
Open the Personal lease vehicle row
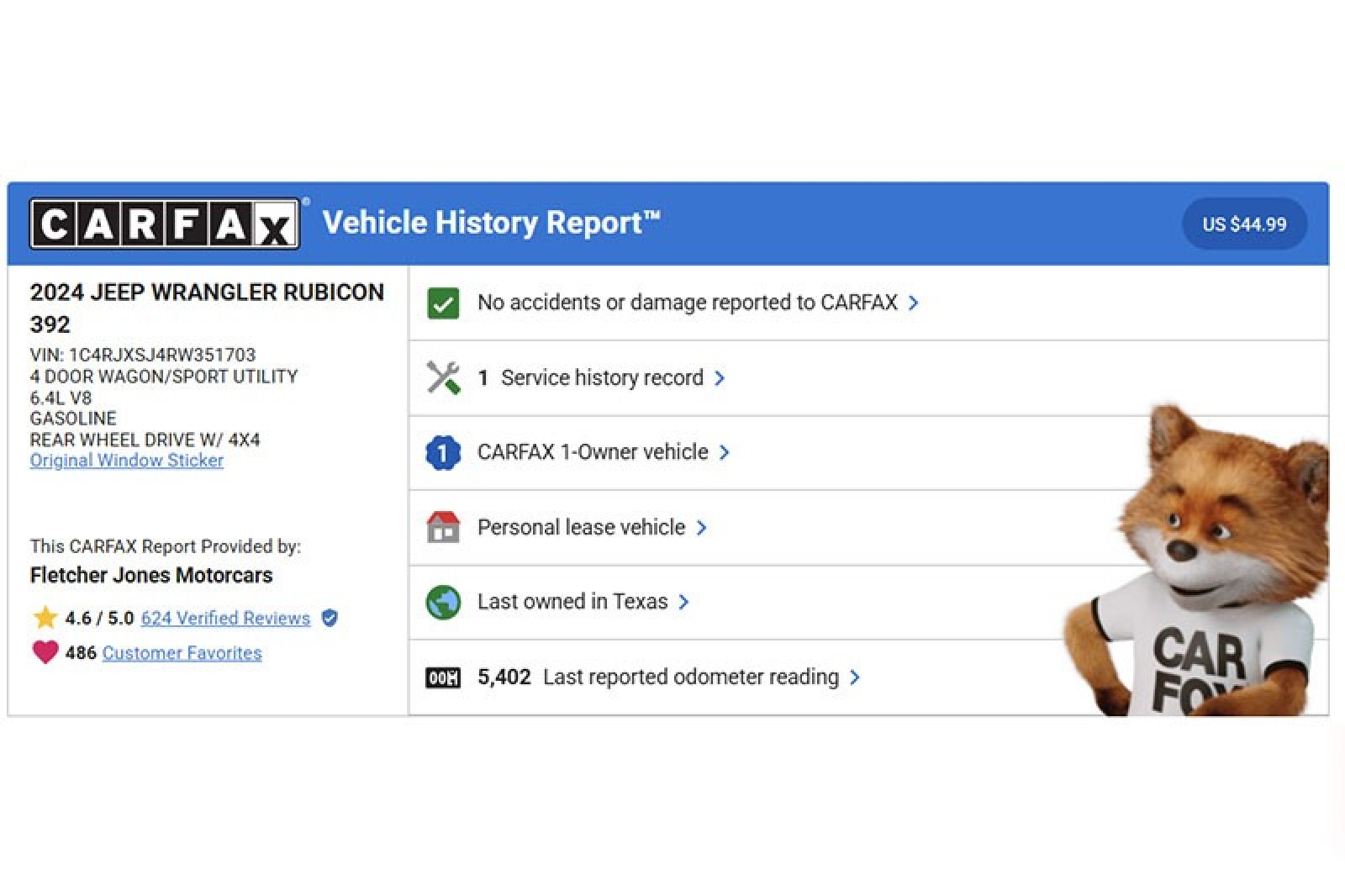point(581,527)
